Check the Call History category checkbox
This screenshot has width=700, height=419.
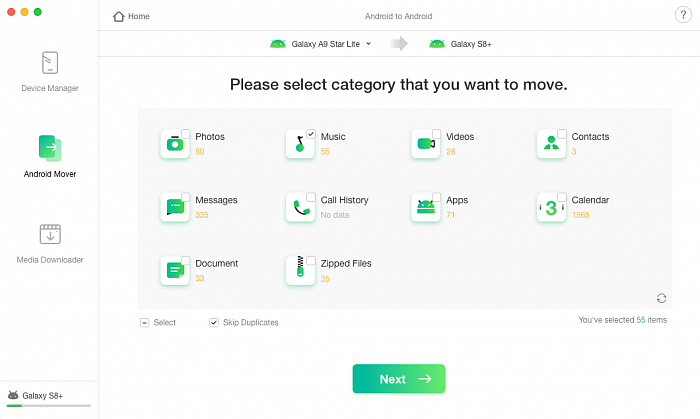[x=311, y=197]
